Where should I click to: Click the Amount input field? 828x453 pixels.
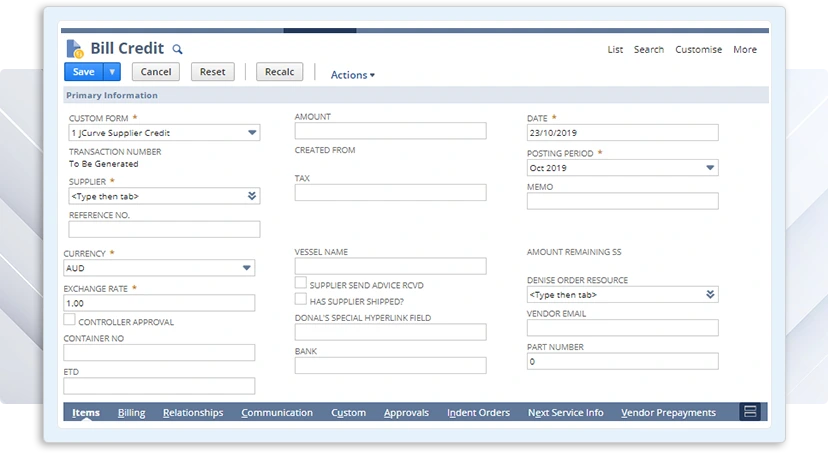pos(391,131)
